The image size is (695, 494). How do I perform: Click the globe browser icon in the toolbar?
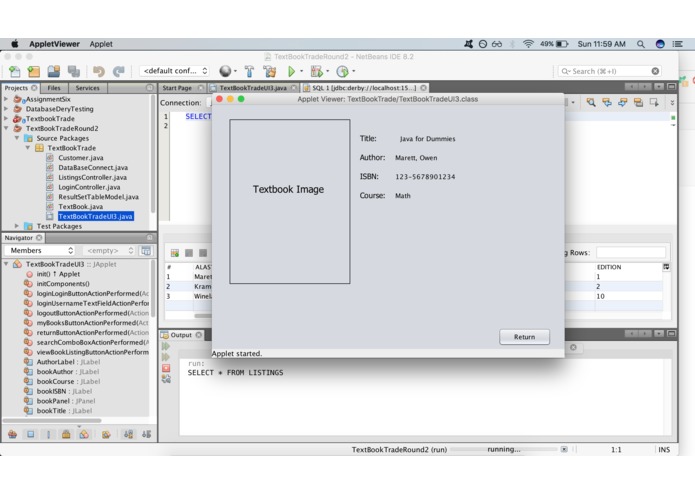225,71
